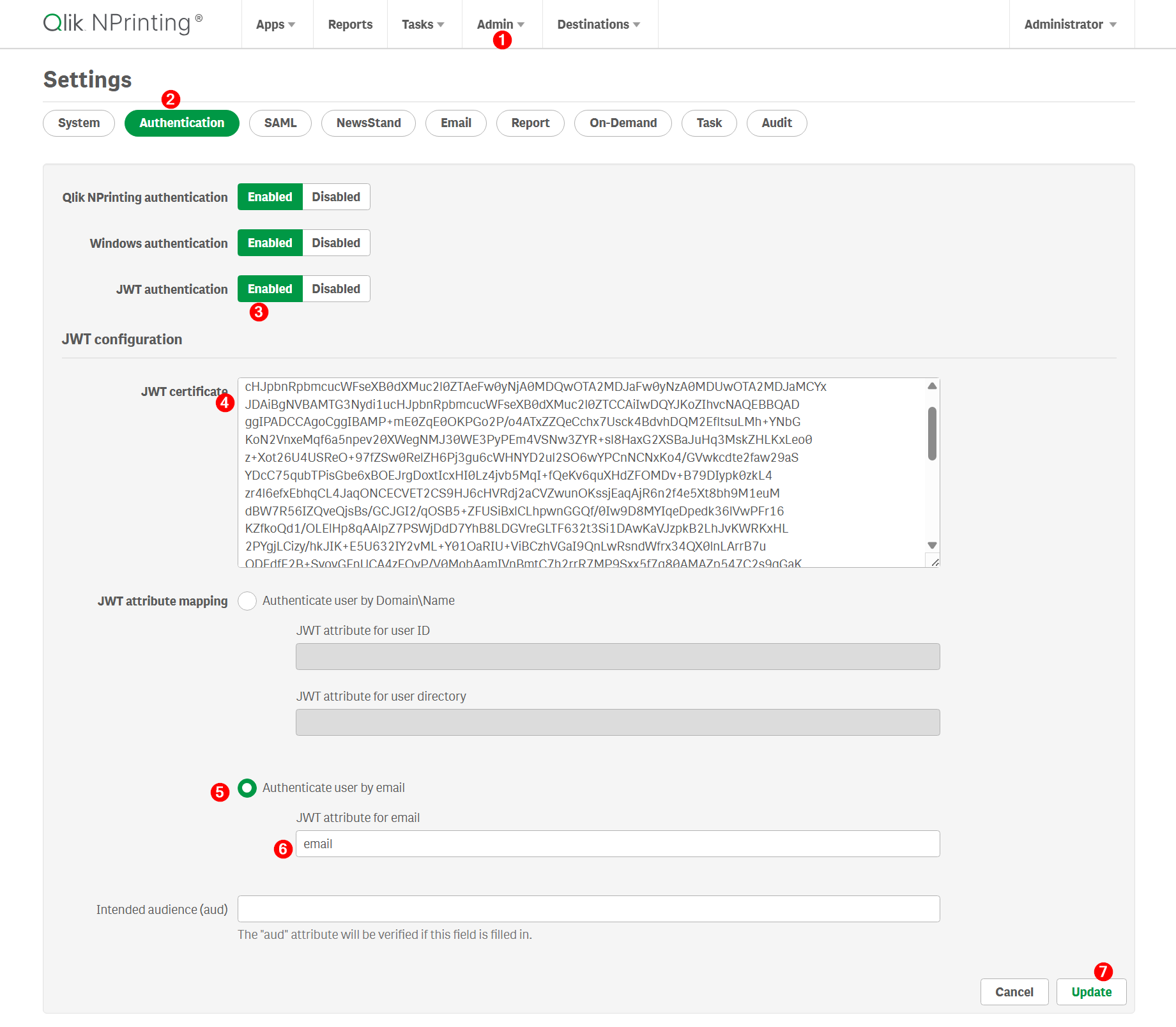Image resolution: width=1176 pixels, height=1027 pixels.
Task: Select Authenticate user by email
Action: pyautogui.click(x=247, y=787)
